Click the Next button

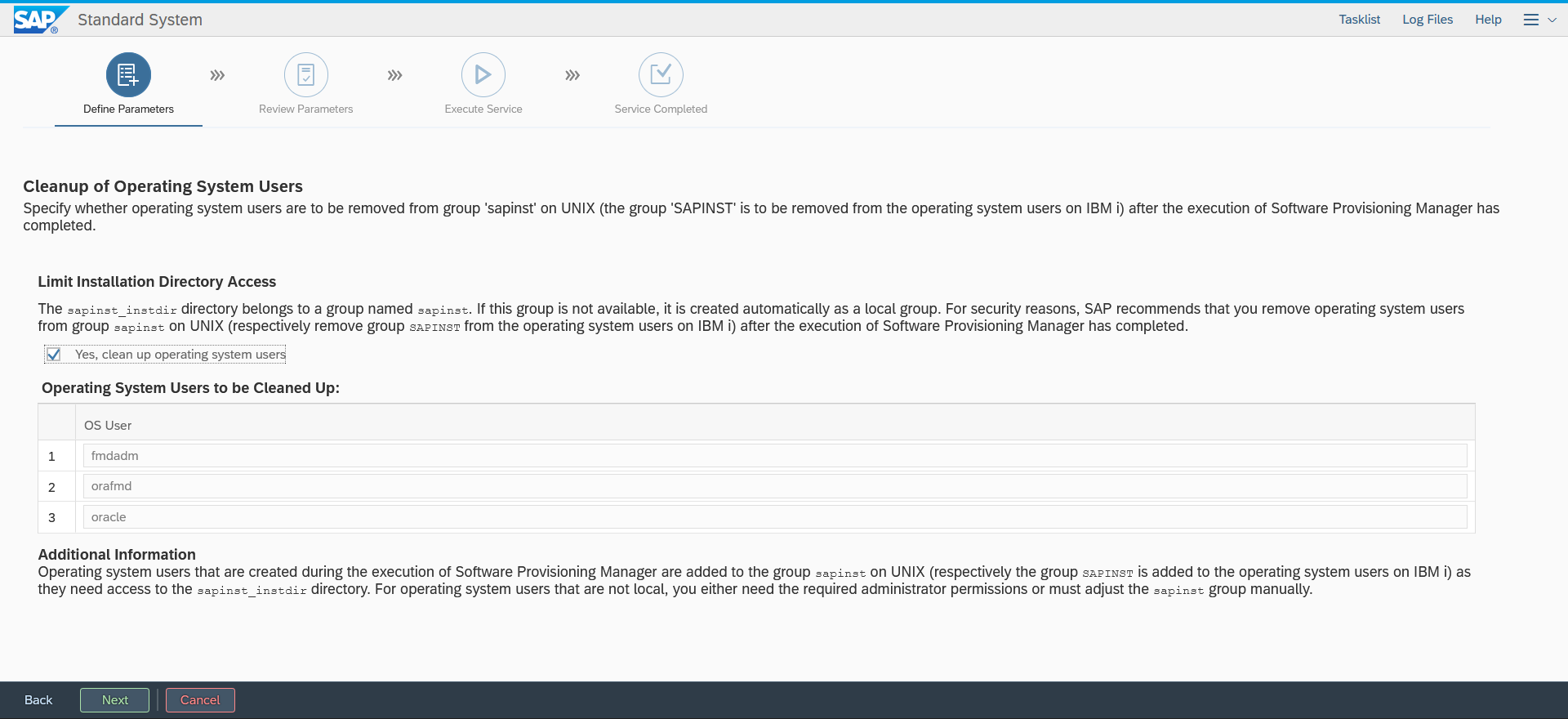pos(115,700)
